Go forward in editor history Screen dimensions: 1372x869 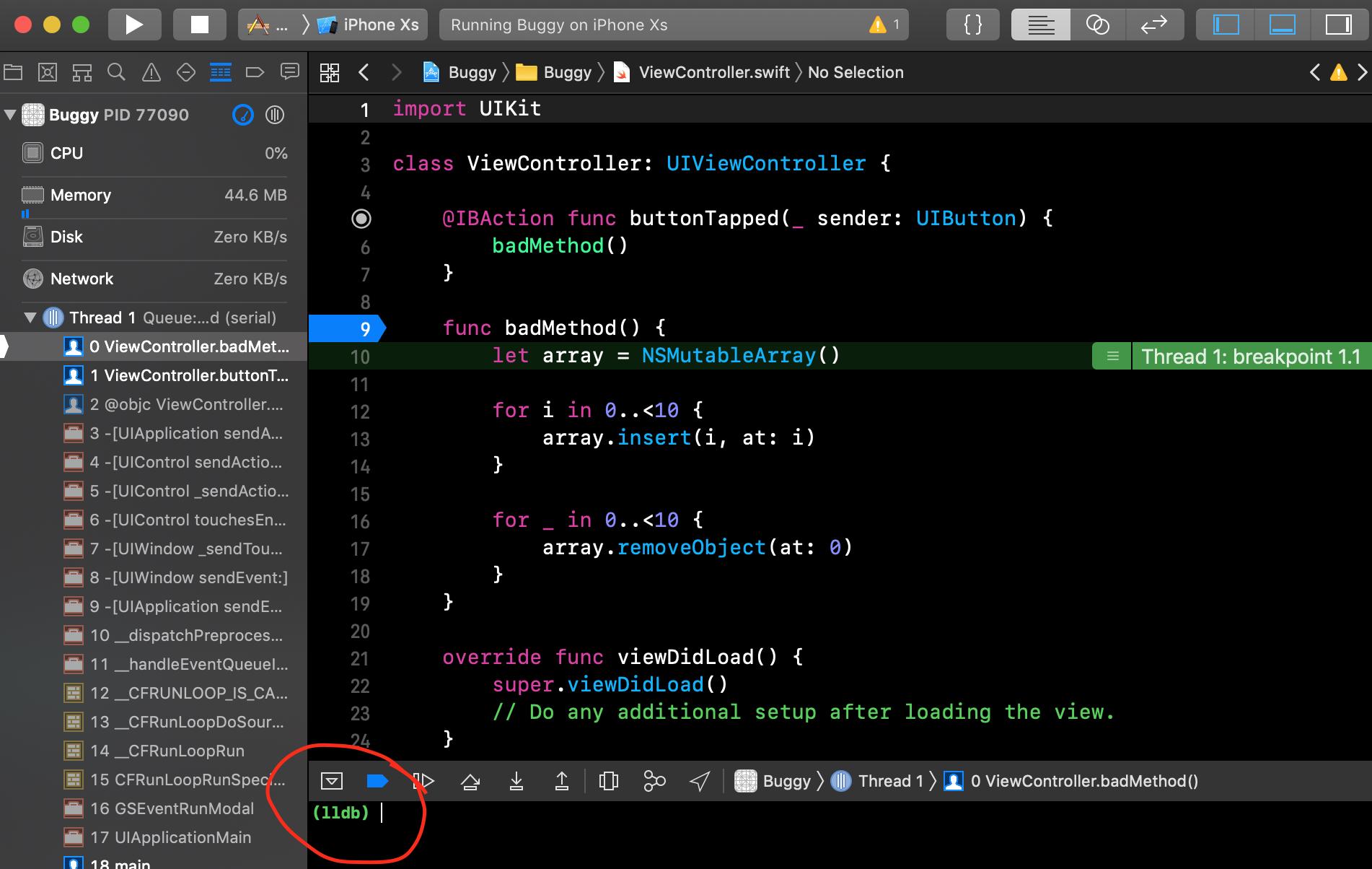tap(396, 72)
